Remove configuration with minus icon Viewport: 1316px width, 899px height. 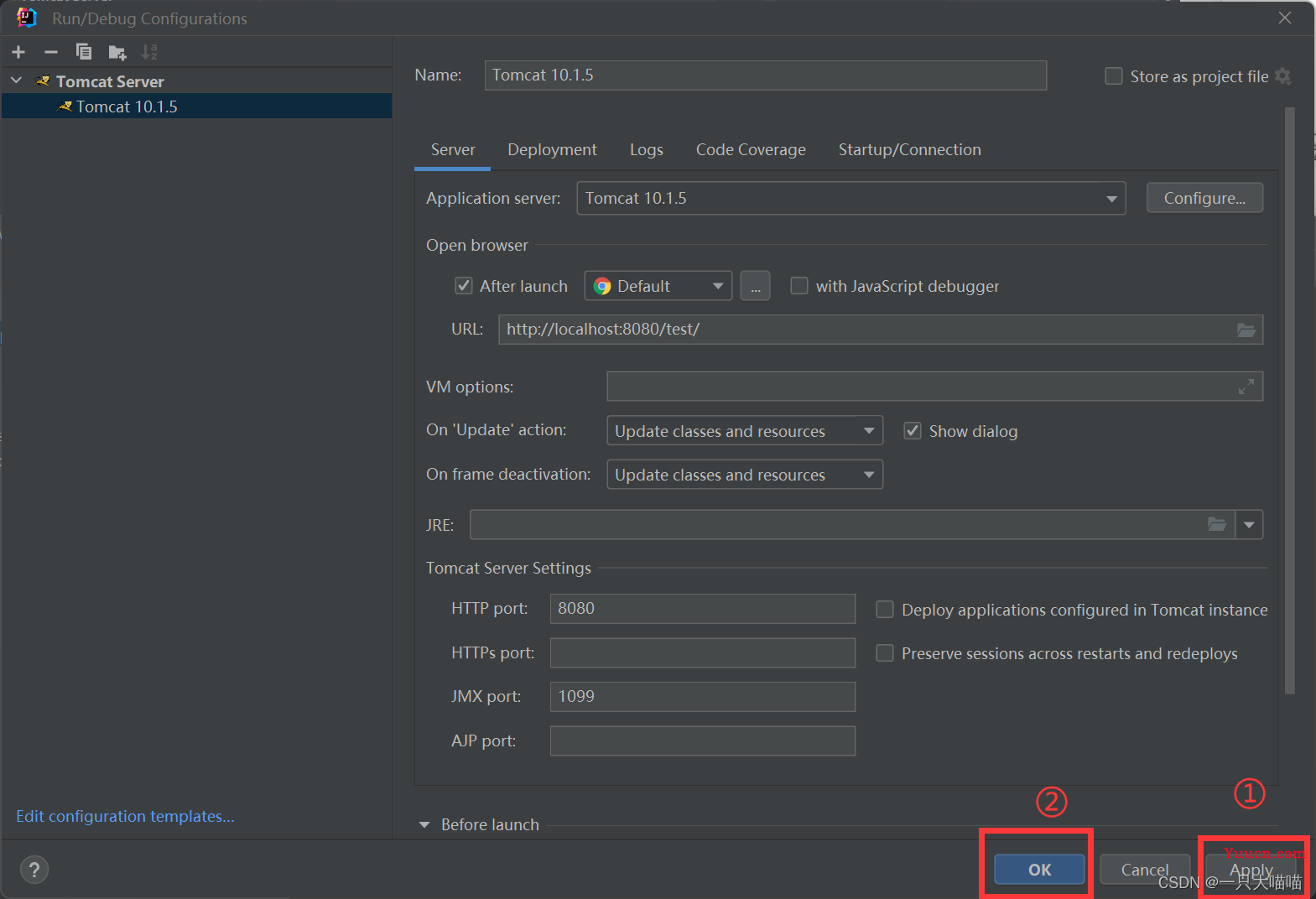point(51,52)
